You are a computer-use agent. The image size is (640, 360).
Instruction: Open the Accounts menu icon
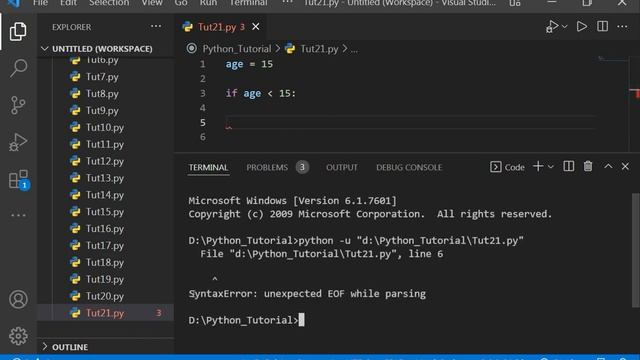click(x=18, y=299)
